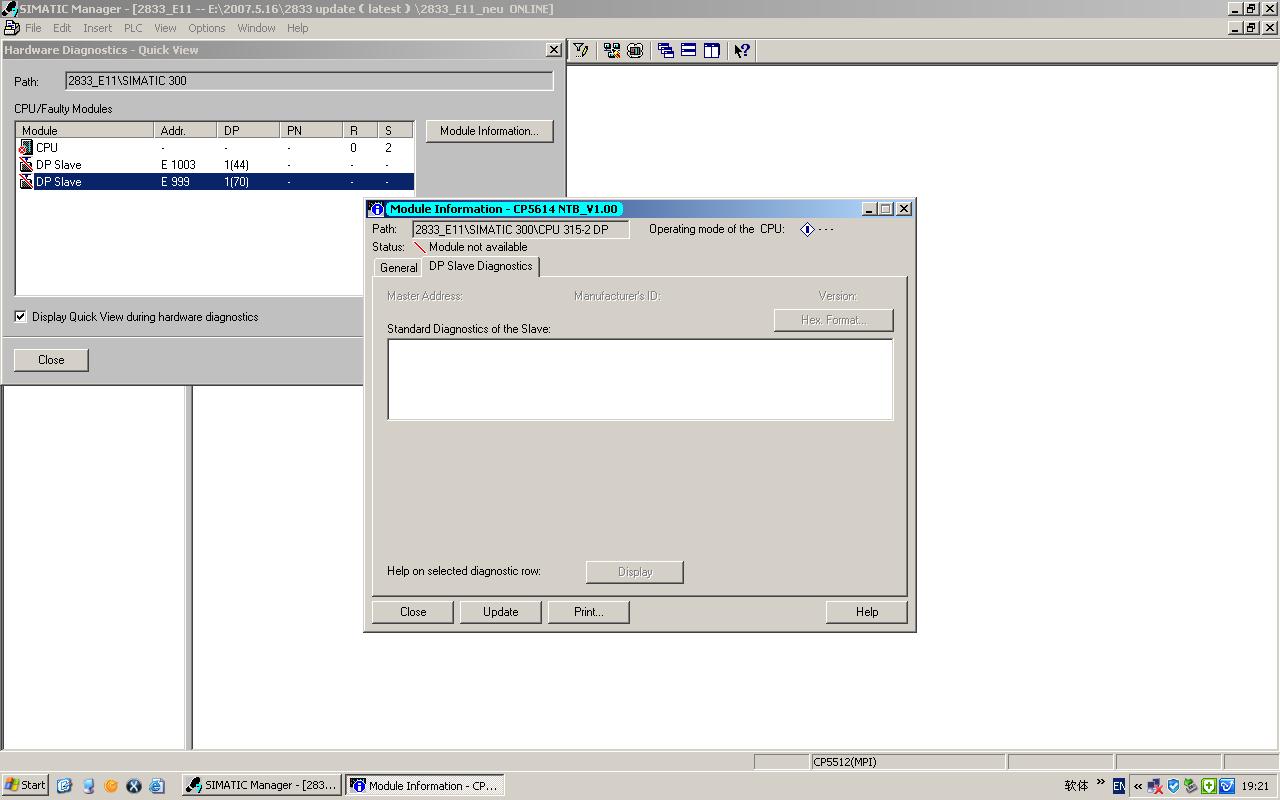Expand hidden system tray icons
The height and width of the screenshot is (800, 1280).
click(1138, 786)
